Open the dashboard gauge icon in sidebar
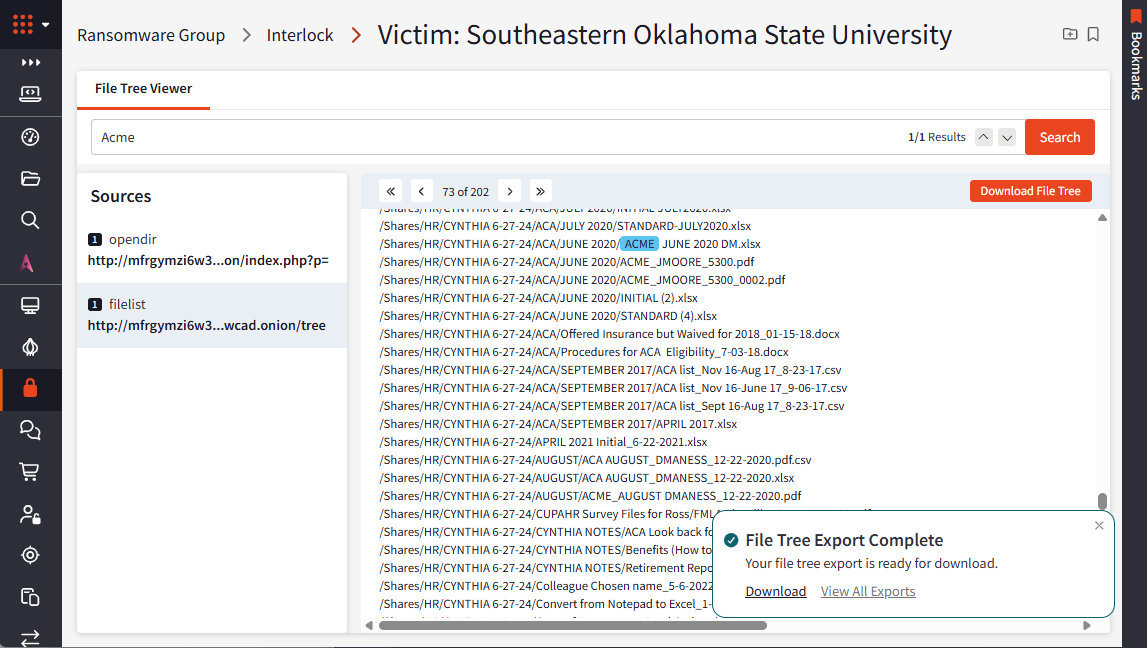1147x648 pixels. (x=30, y=137)
